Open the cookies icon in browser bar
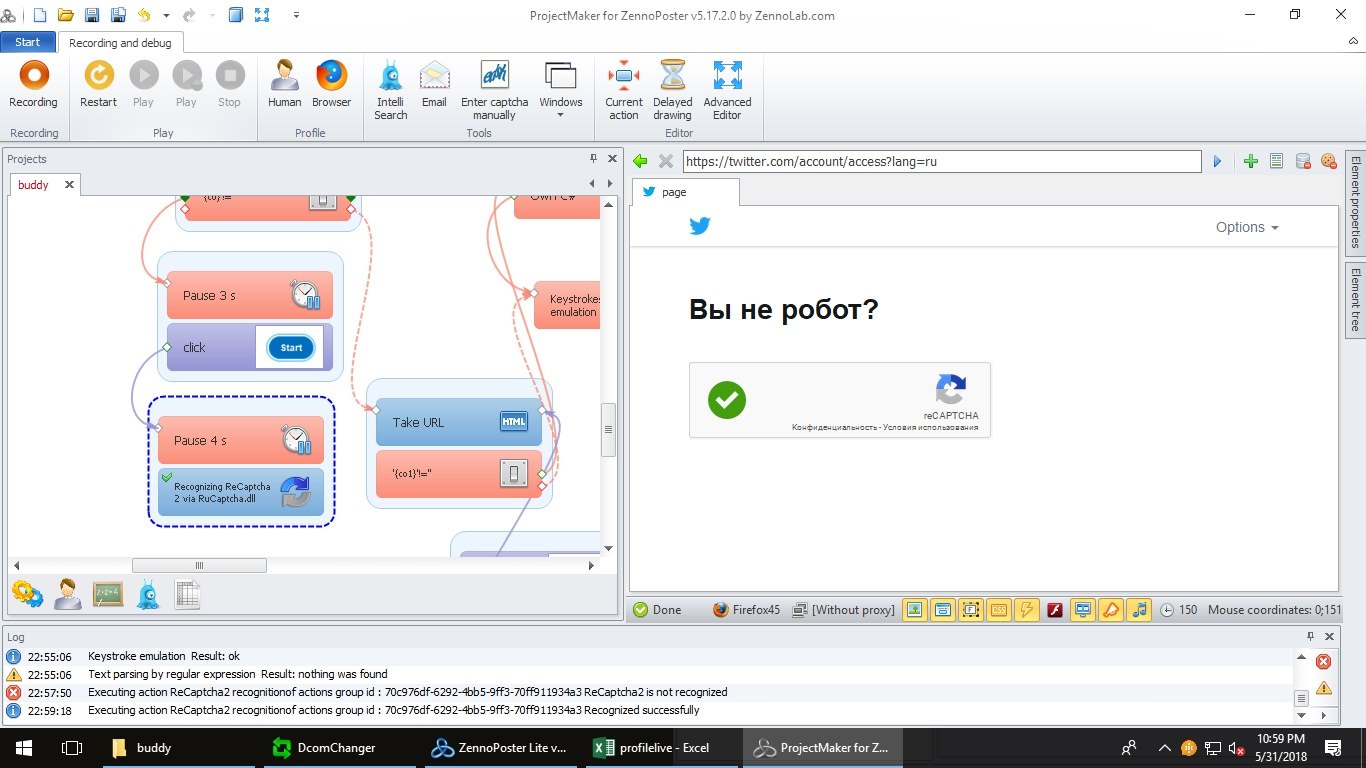1366x768 pixels. 1328,161
